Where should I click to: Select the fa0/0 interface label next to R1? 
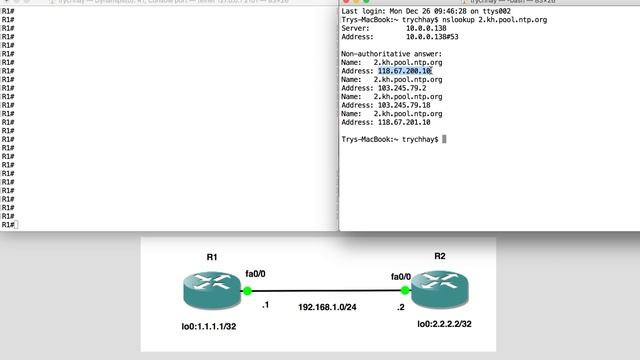point(255,274)
